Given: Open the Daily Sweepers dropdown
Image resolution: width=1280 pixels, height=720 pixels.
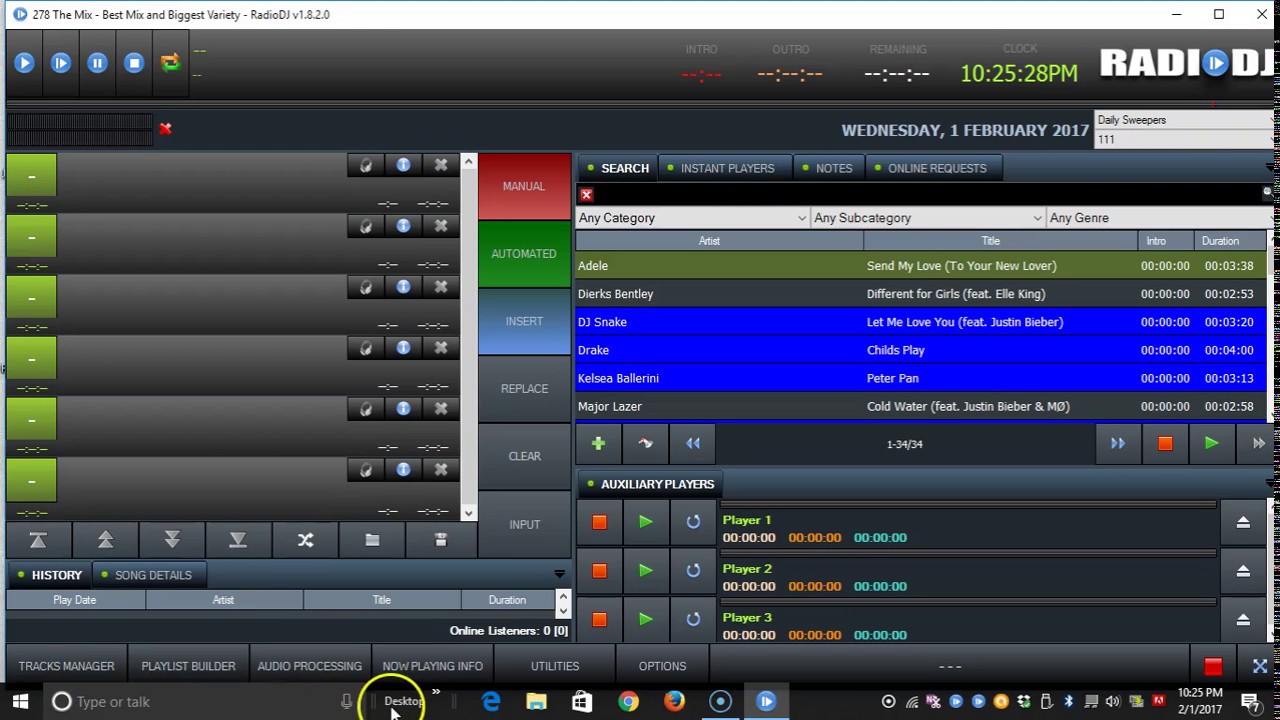Looking at the screenshot, I should pos(1186,120).
